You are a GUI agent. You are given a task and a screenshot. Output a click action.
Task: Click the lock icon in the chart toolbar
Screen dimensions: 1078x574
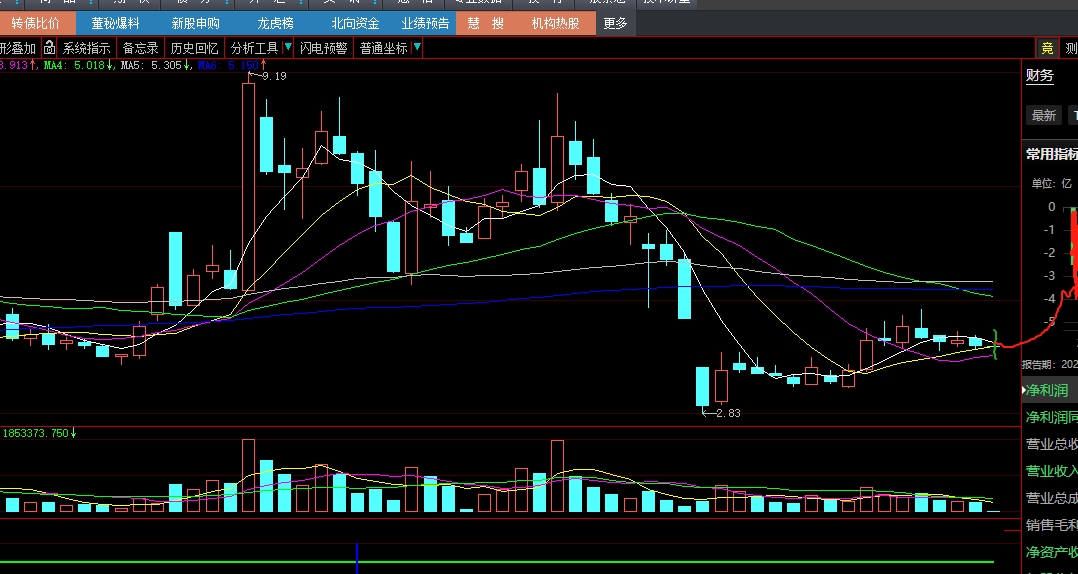coord(50,48)
